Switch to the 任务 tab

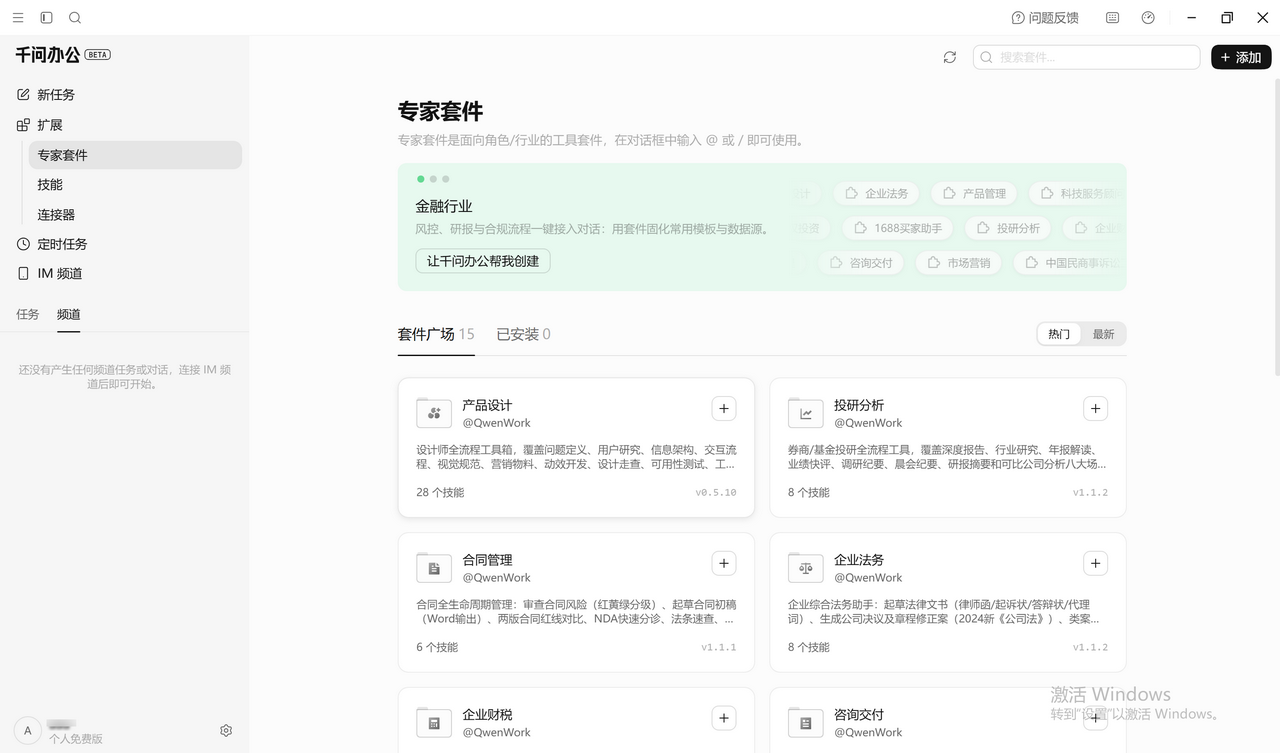(x=28, y=314)
